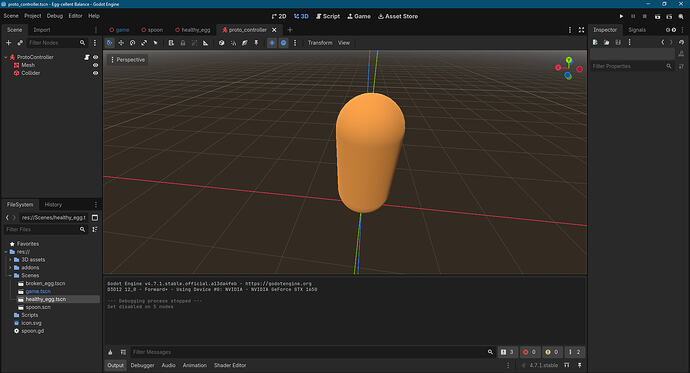Open extra options beside Filter Nodes
This screenshot has height=373, width=690.
[95, 43]
